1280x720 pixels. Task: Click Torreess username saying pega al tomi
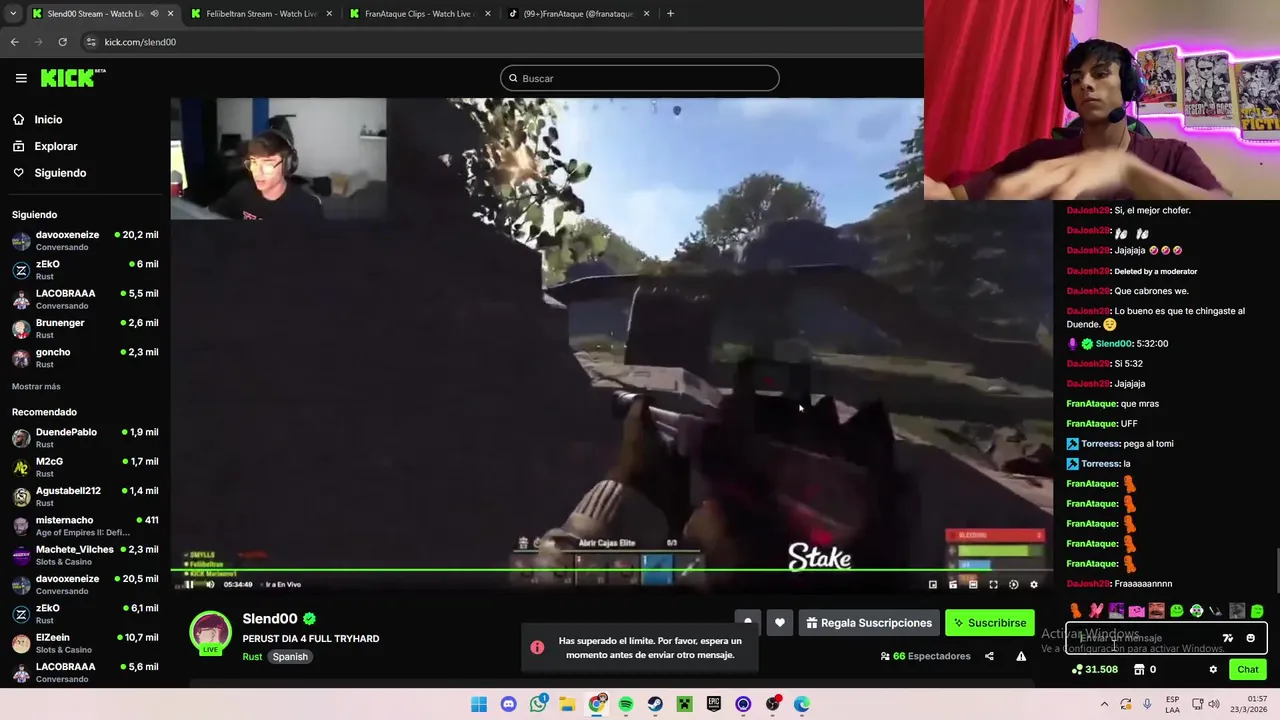tap(1100, 444)
